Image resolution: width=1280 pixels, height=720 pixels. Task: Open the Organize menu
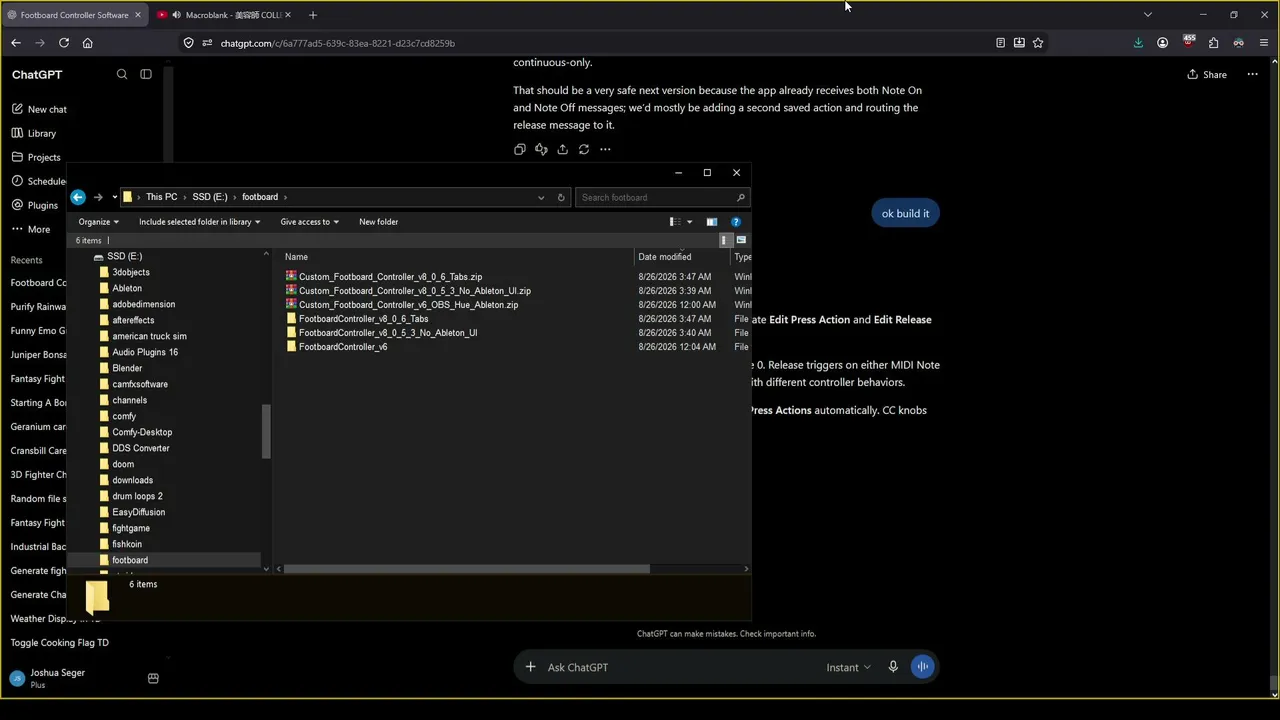(99, 222)
